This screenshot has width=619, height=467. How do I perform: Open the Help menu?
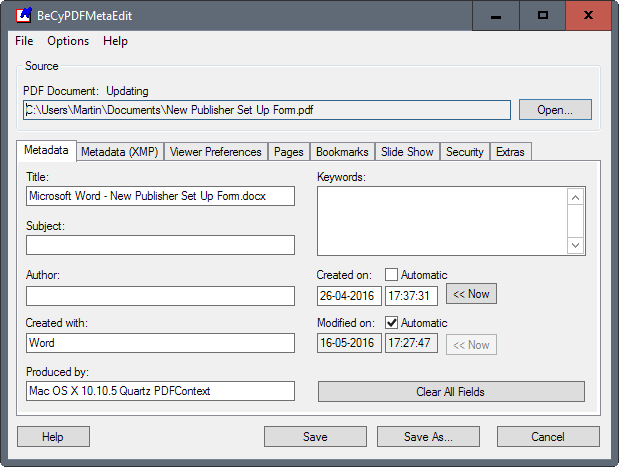[115, 41]
